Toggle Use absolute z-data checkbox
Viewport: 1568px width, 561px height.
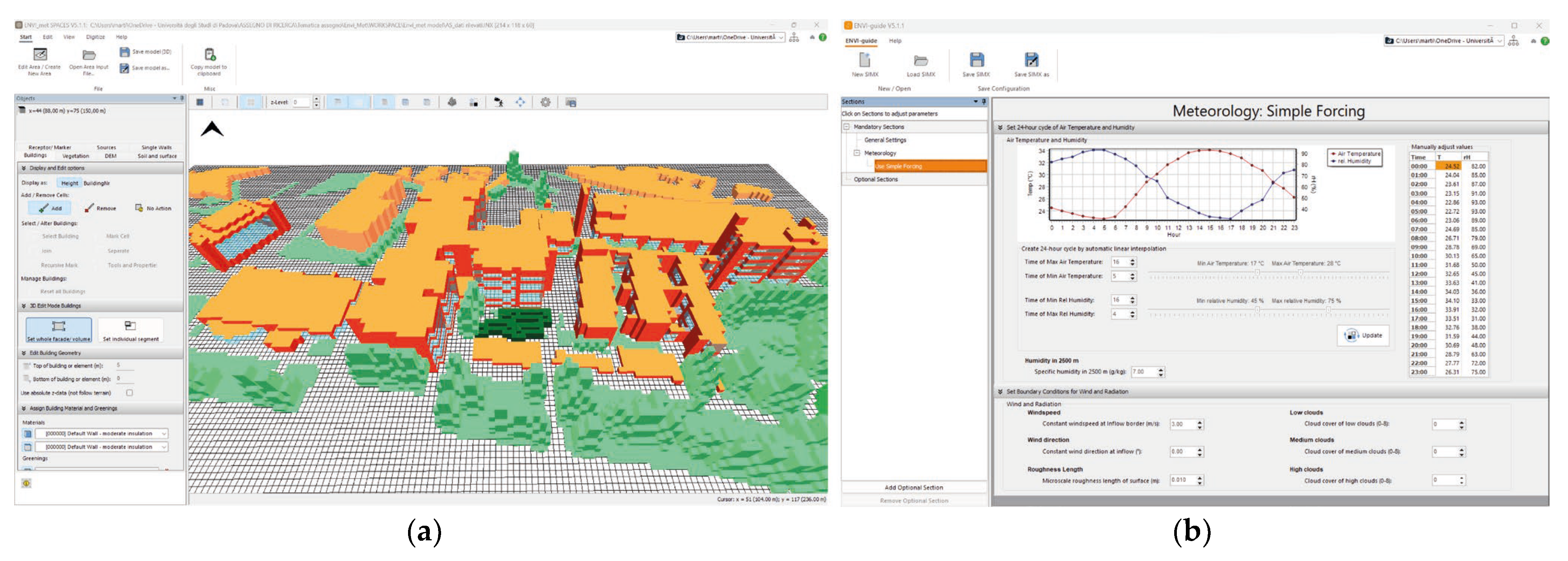pyautogui.click(x=130, y=393)
